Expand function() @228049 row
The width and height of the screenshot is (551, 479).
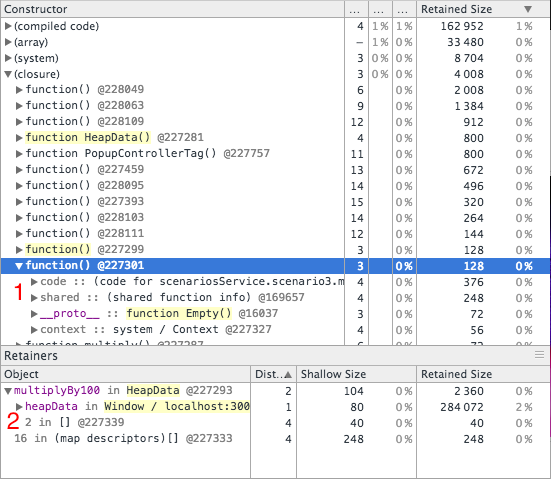point(19,90)
